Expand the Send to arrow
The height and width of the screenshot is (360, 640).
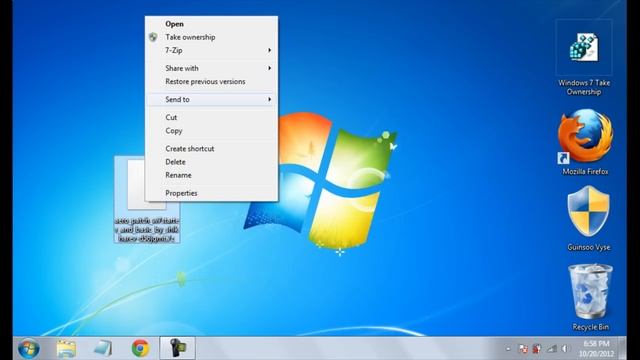[x=269, y=100]
